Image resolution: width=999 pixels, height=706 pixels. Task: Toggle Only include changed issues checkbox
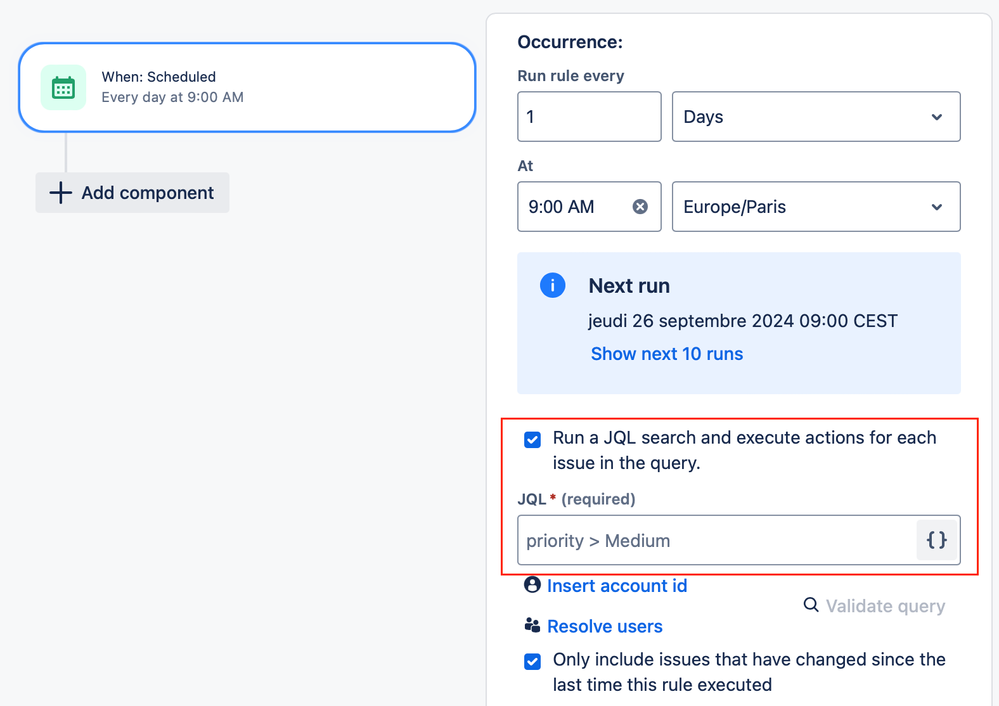[533, 661]
